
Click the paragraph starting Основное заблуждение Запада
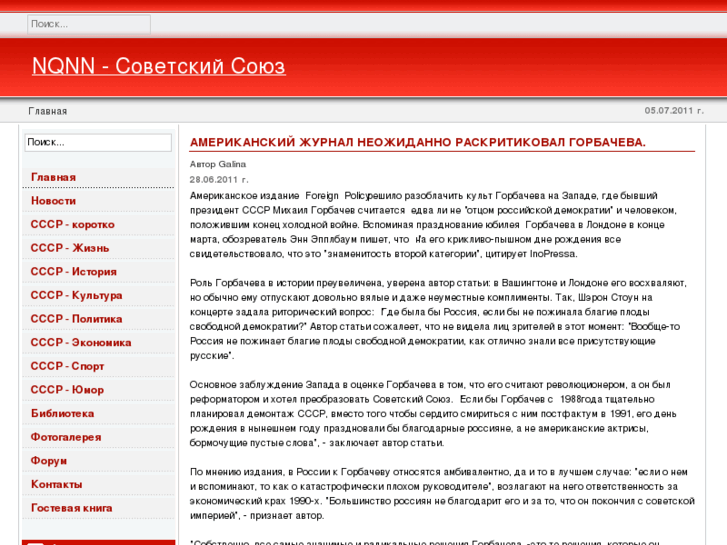[x=433, y=414]
